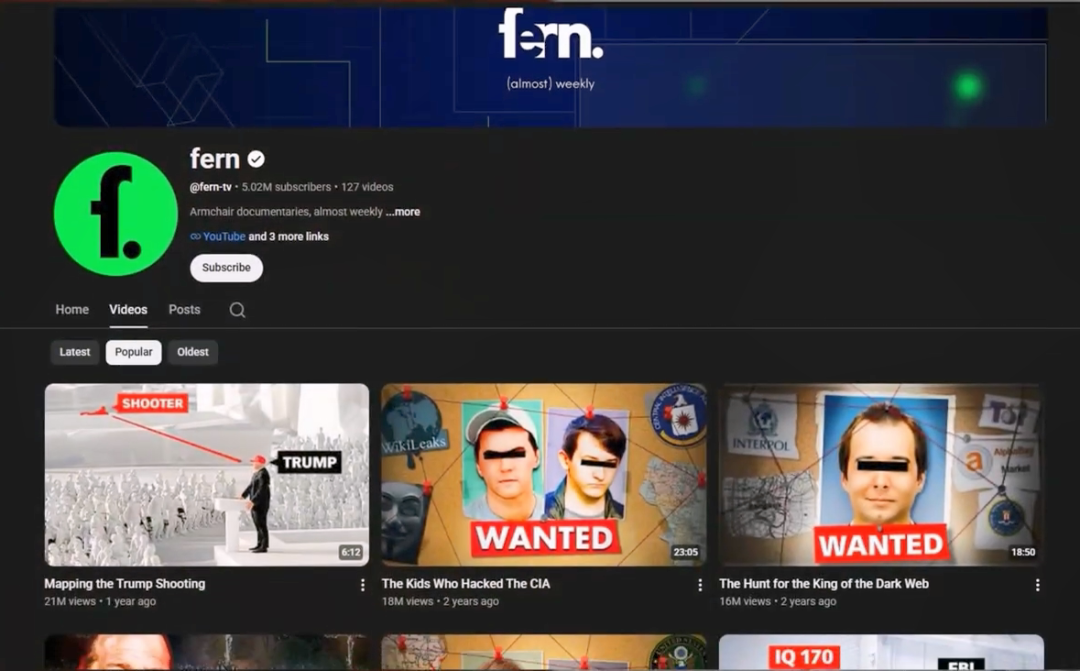Select the Videos tab
The image size is (1080, 671).
tap(128, 310)
